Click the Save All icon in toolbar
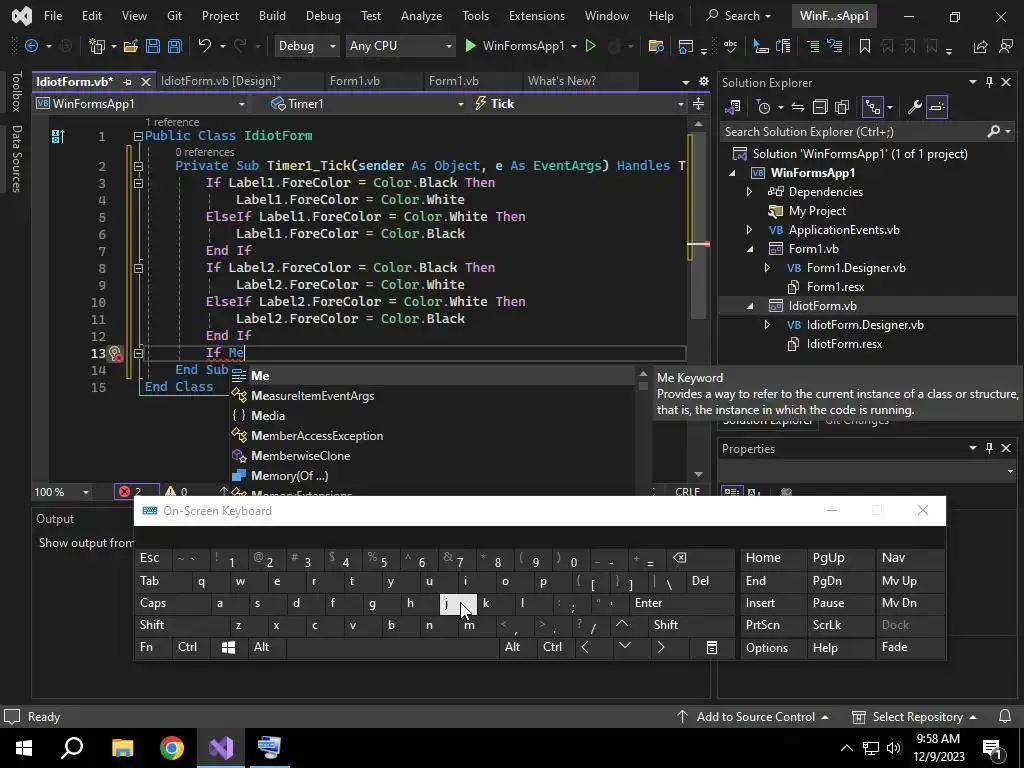Image resolution: width=1024 pixels, height=768 pixels. [174, 46]
